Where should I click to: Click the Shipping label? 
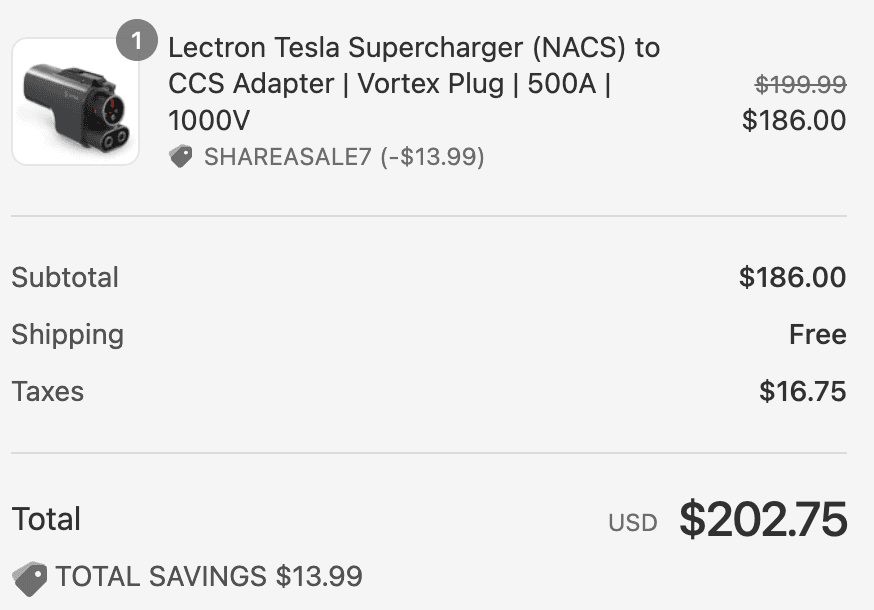coord(68,334)
